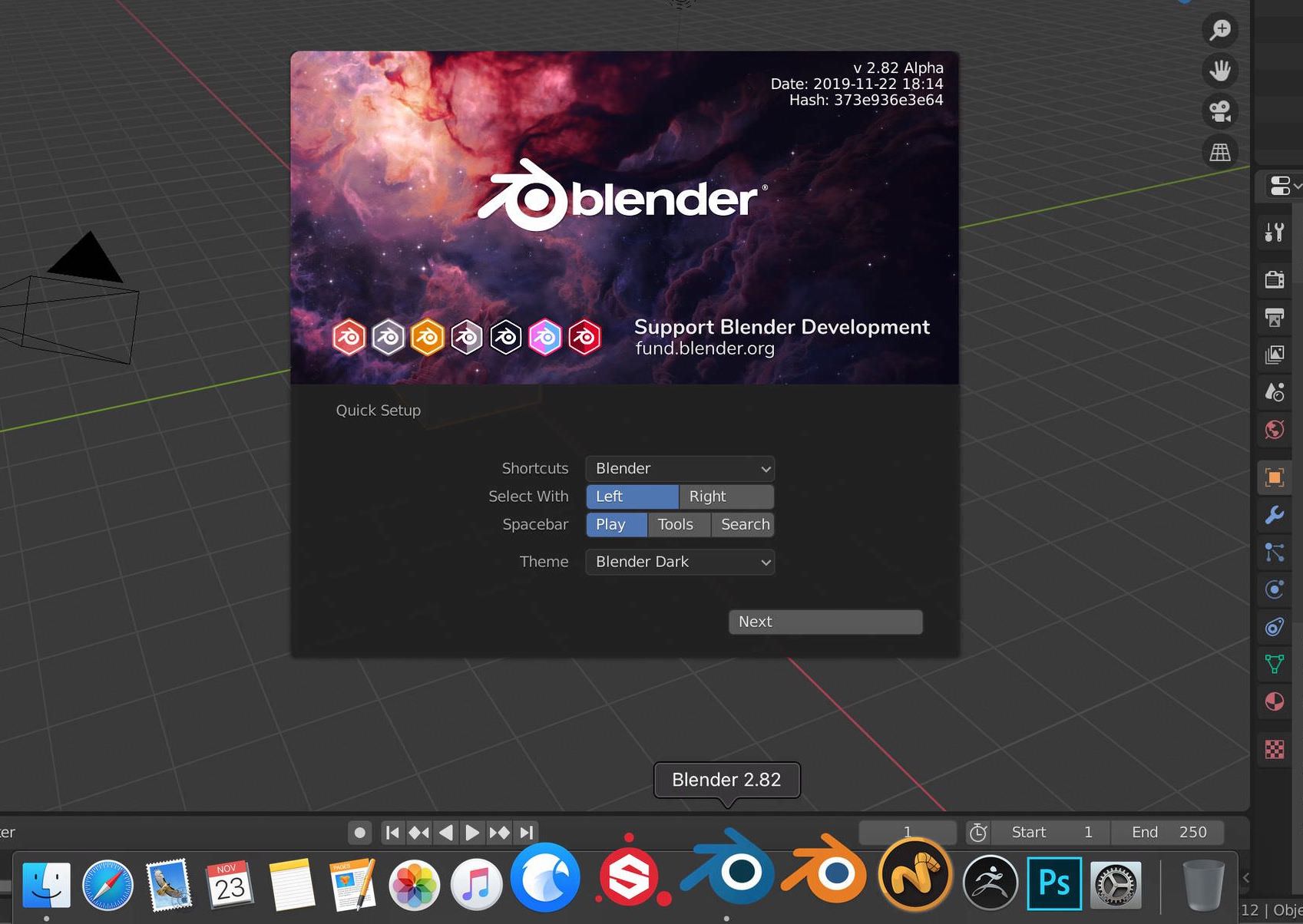Select the orange Object properties tab
Image resolution: width=1303 pixels, height=924 pixels.
[x=1275, y=477]
